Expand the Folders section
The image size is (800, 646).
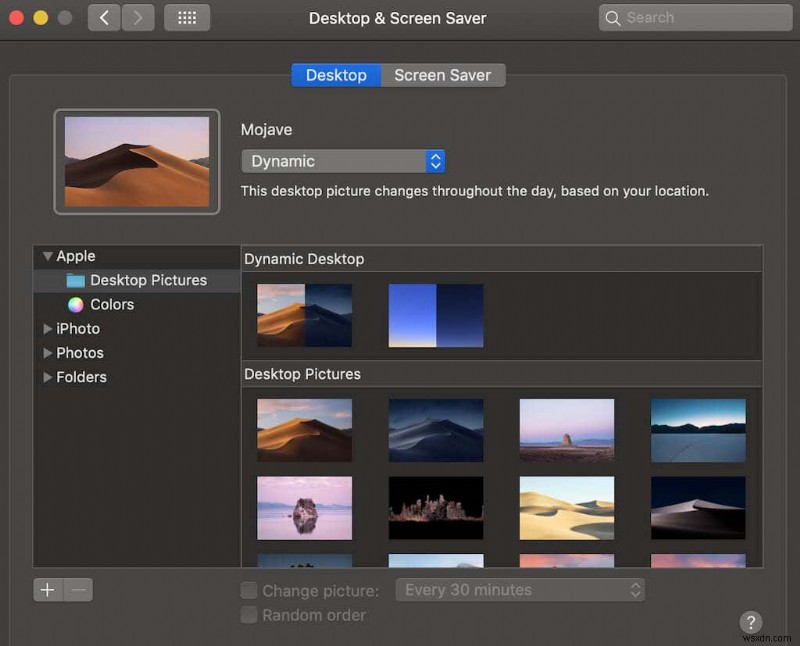click(x=47, y=377)
